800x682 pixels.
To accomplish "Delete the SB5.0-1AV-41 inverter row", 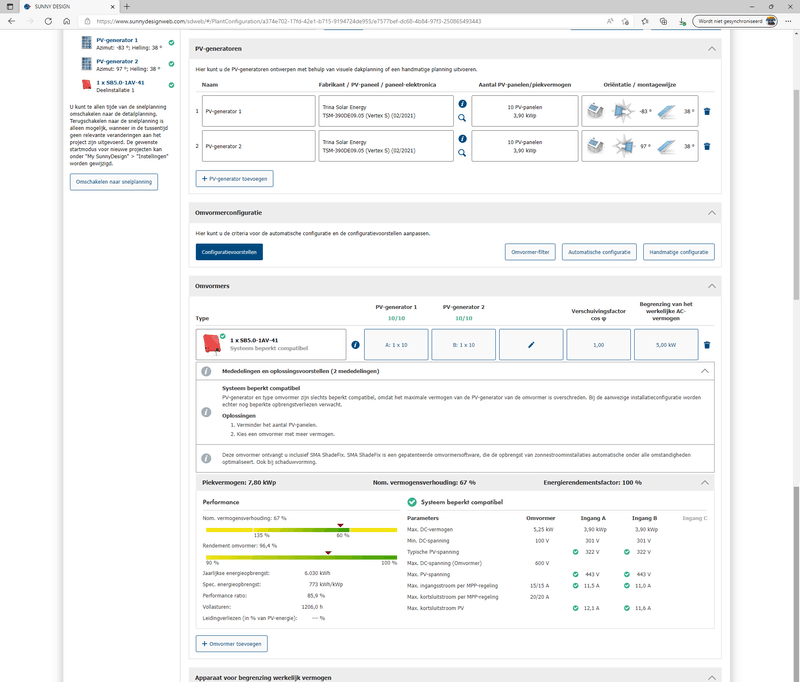I will point(707,345).
